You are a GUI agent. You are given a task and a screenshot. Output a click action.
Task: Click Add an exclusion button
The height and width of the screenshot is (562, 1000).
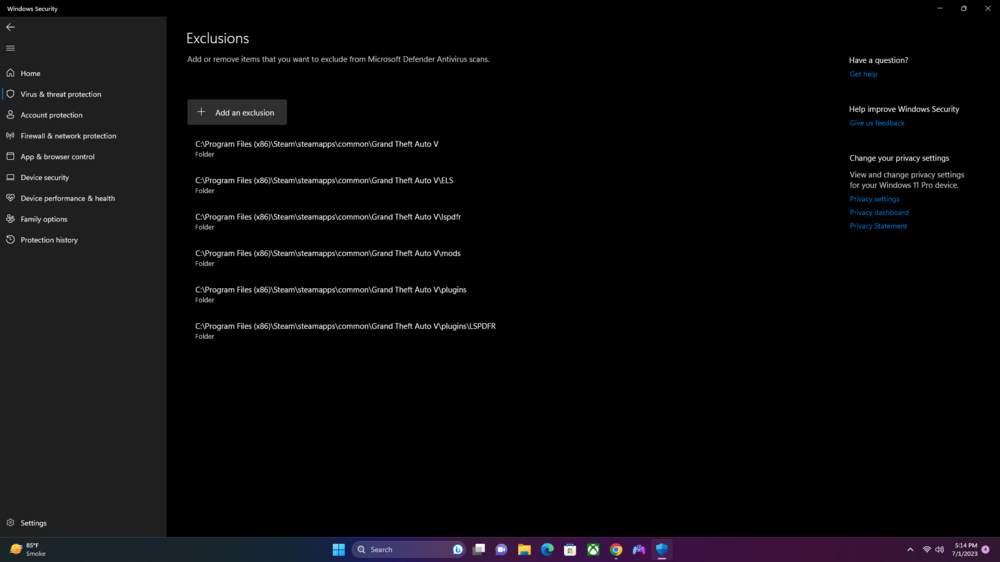click(237, 112)
